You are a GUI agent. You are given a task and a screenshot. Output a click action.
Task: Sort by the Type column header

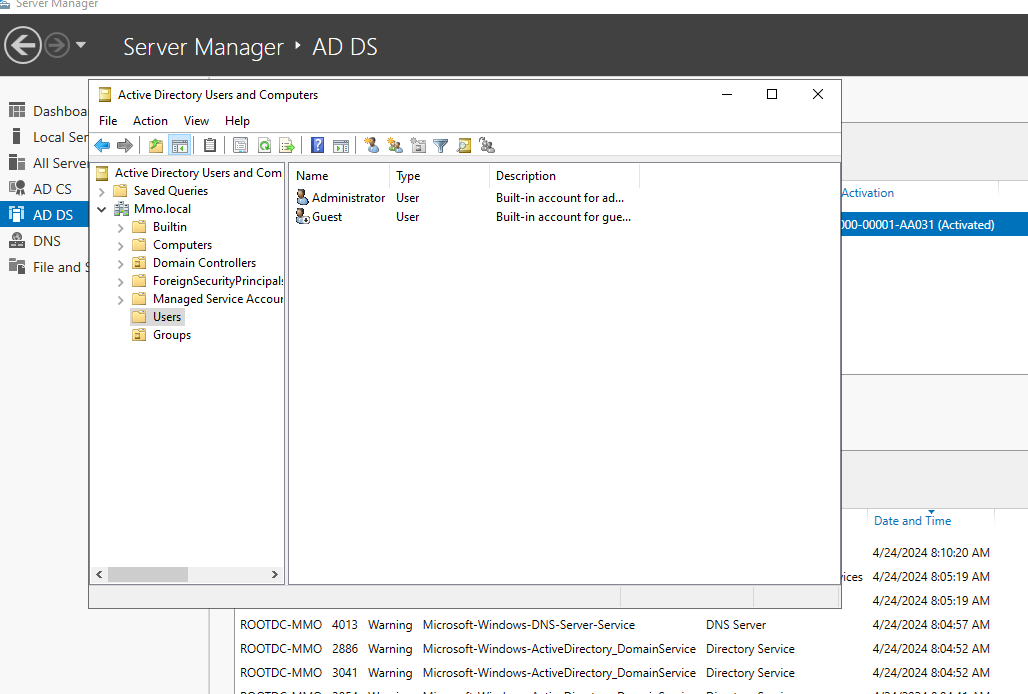coord(440,176)
